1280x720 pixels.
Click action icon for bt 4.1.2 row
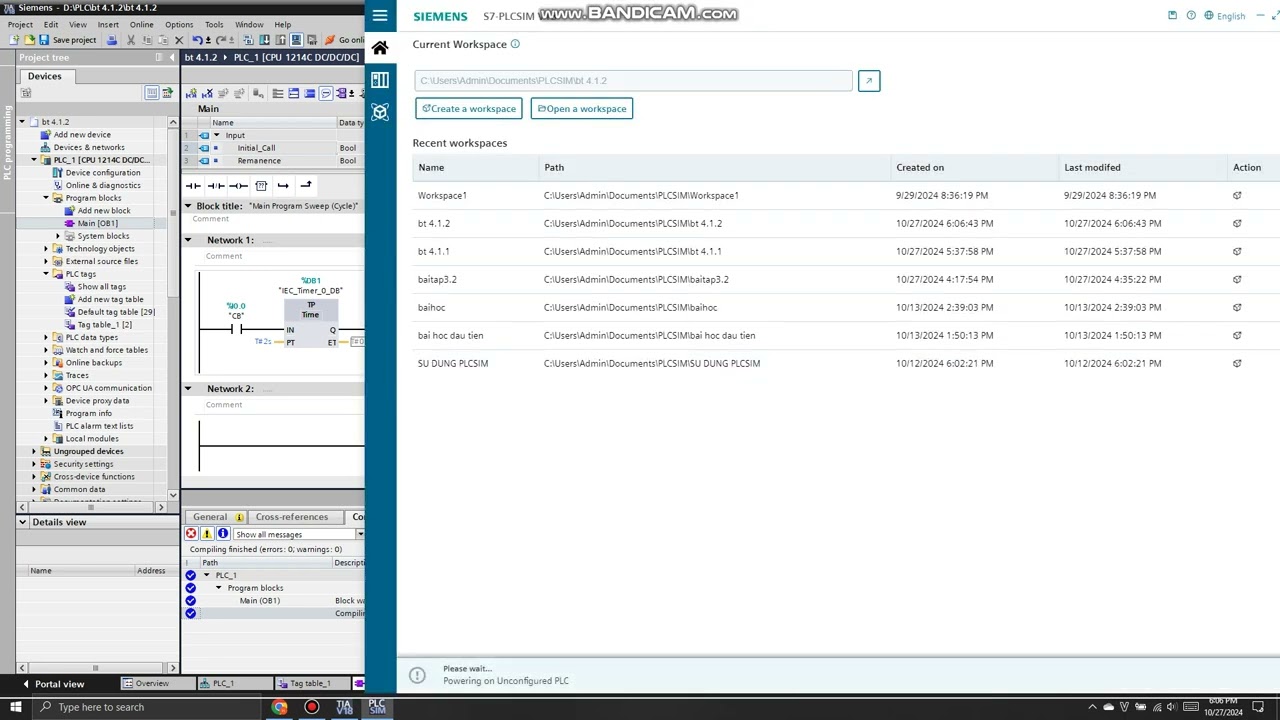pyautogui.click(x=1237, y=224)
